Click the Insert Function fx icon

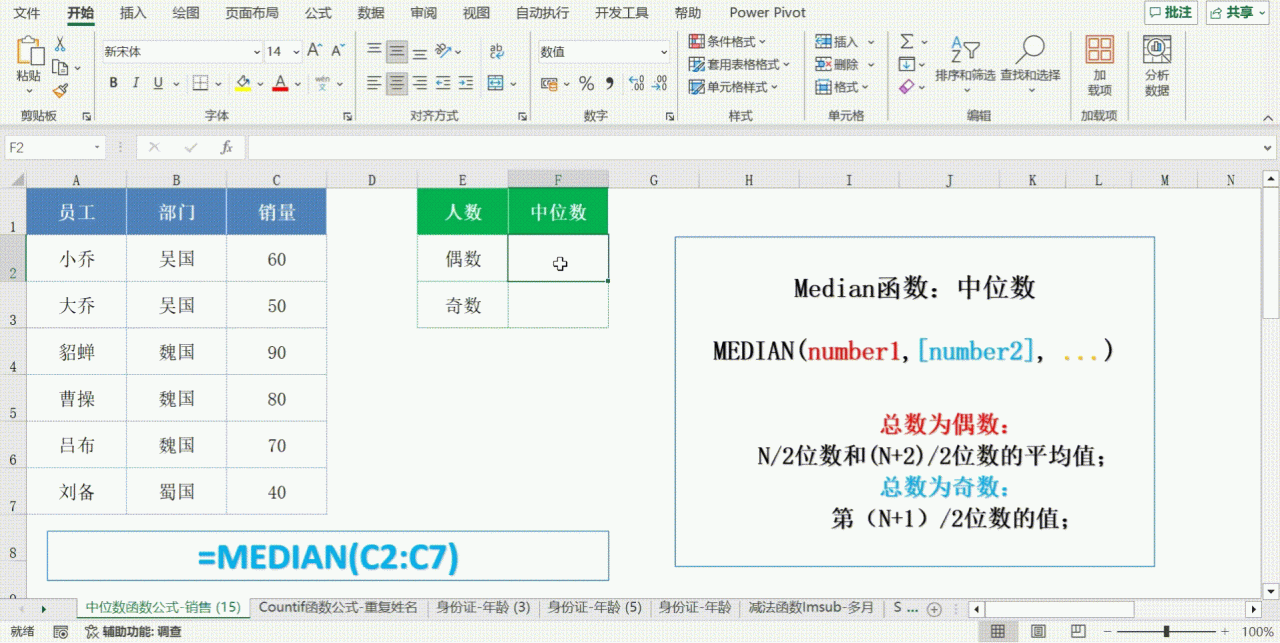[x=227, y=147]
